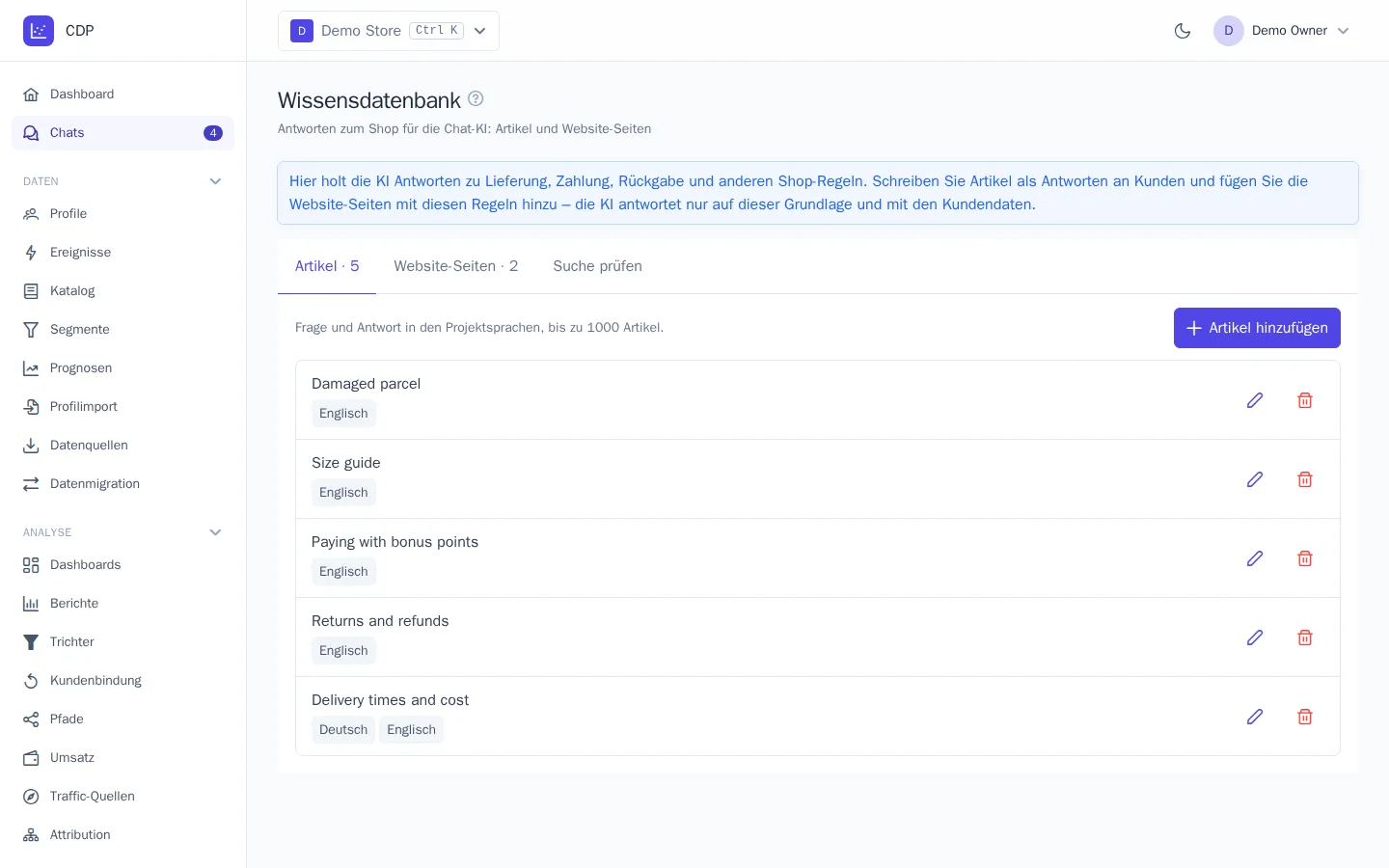Edit the Delivery times and cost article
Image resolution: width=1389 pixels, height=868 pixels.
click(x=1255, y=717)
